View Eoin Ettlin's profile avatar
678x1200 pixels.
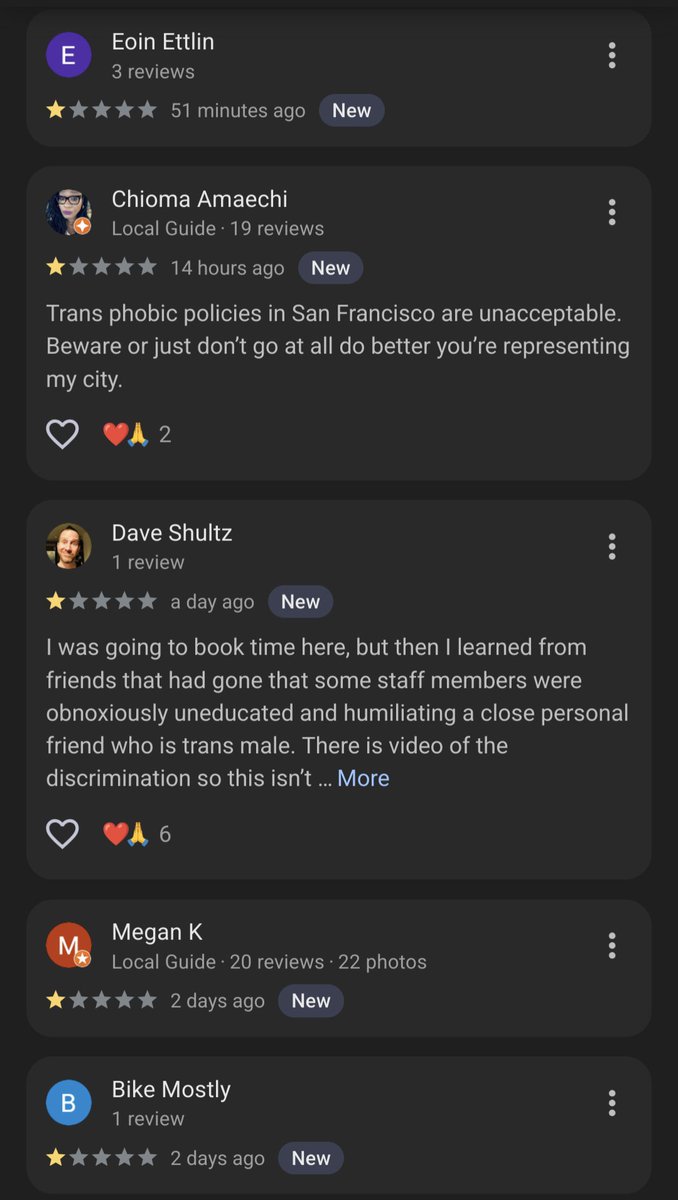[69, 56]
